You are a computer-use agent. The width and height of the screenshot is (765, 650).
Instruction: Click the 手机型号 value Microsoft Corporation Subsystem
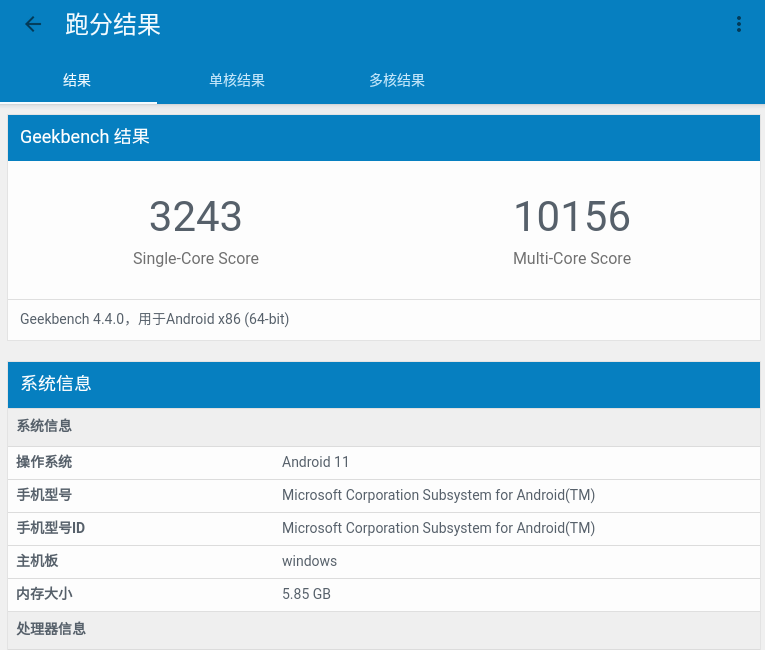(438, 495)
